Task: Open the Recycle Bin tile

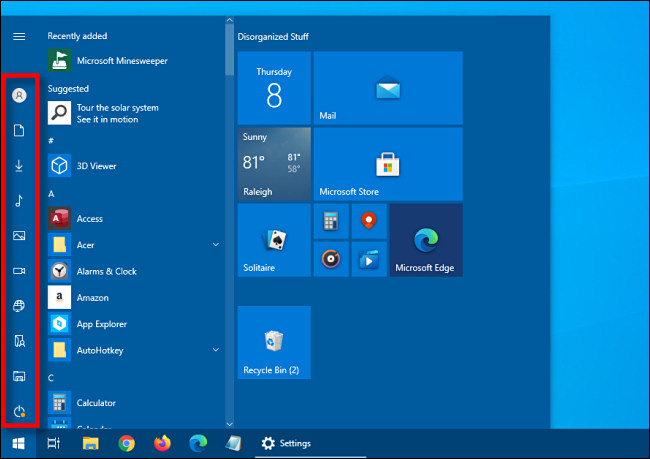Action: click(274, 343)
